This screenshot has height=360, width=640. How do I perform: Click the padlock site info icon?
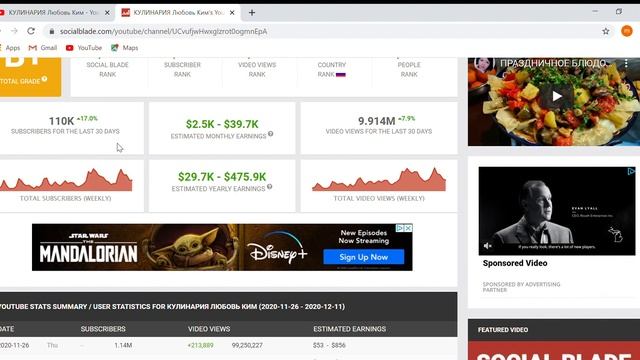(x=51, y=31)
